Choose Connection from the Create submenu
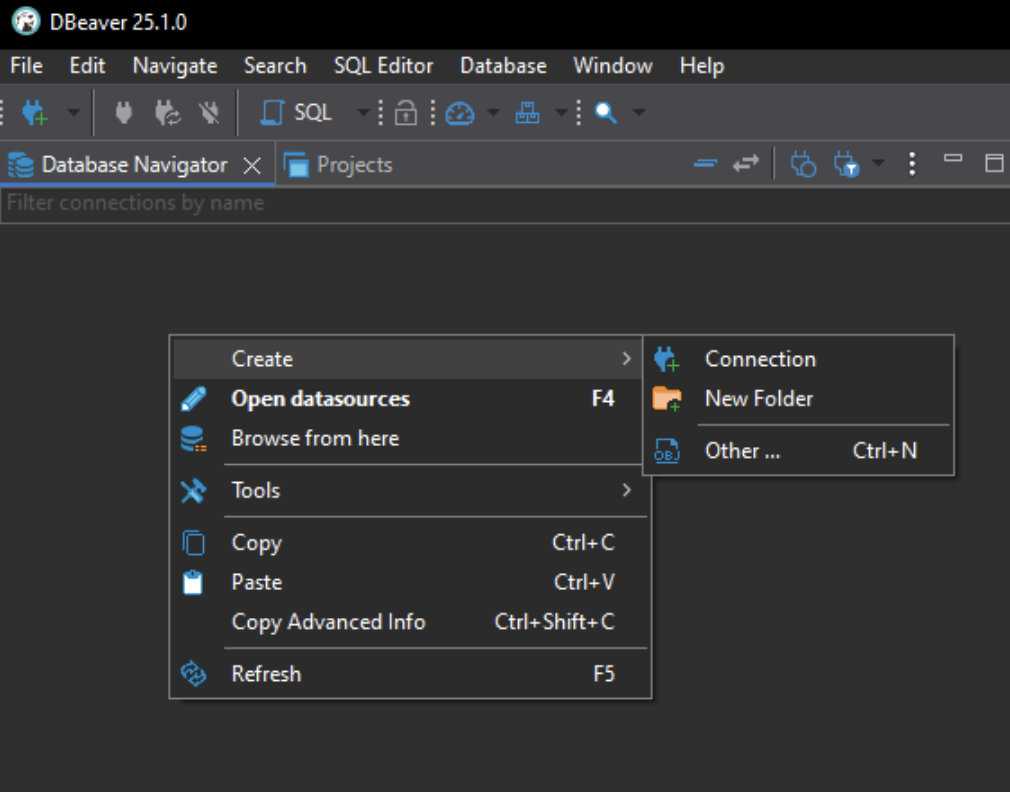This screenshot has width=1010, height=792. (x=799, y=359)
